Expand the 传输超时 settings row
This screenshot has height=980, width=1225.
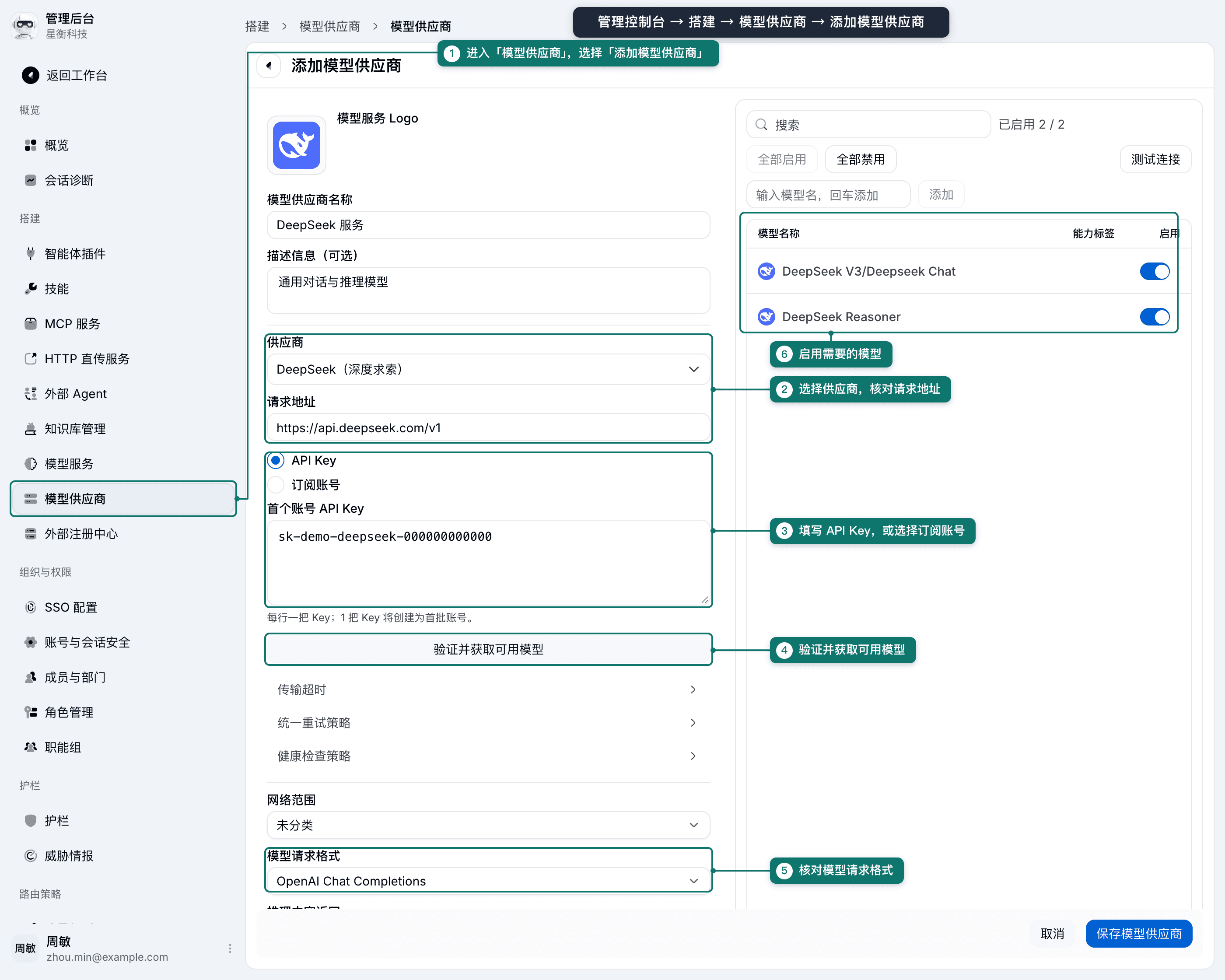tap(488, 689)
